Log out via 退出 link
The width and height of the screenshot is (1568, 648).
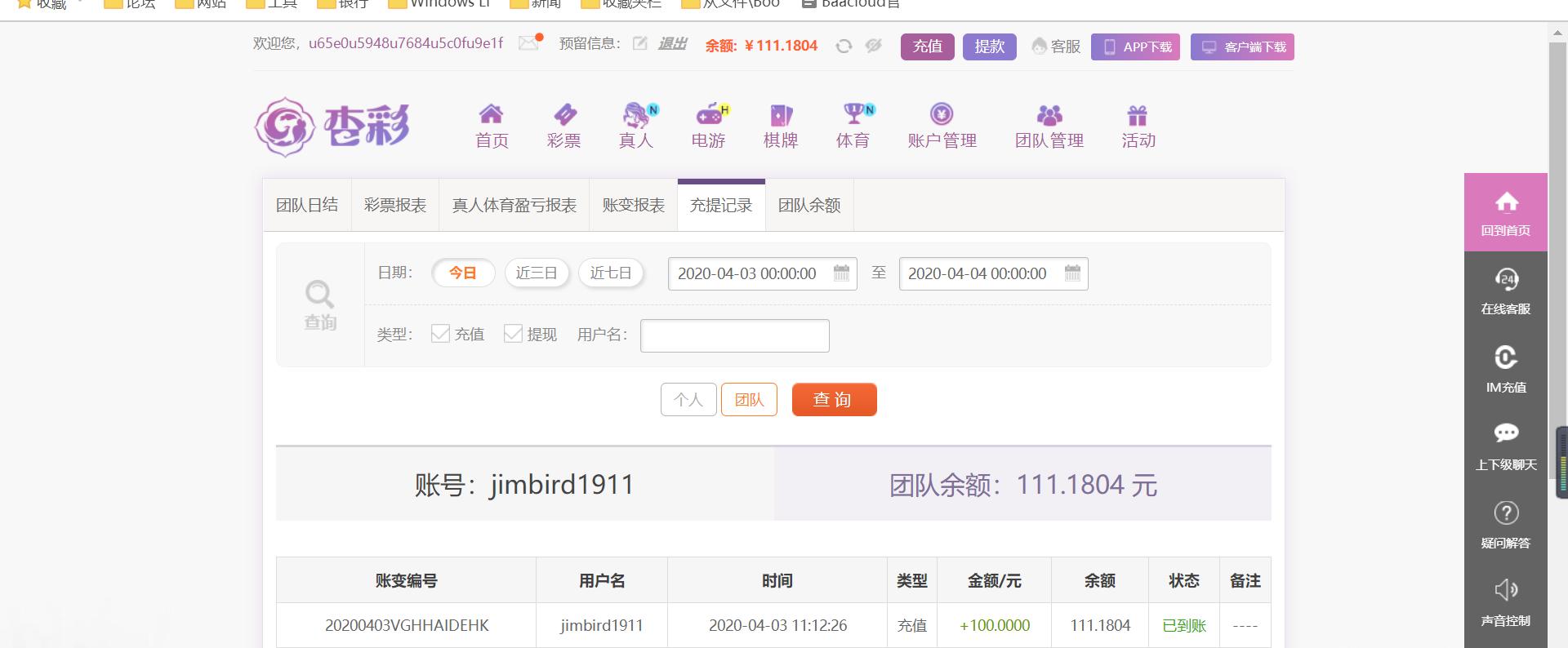[672, 43]
